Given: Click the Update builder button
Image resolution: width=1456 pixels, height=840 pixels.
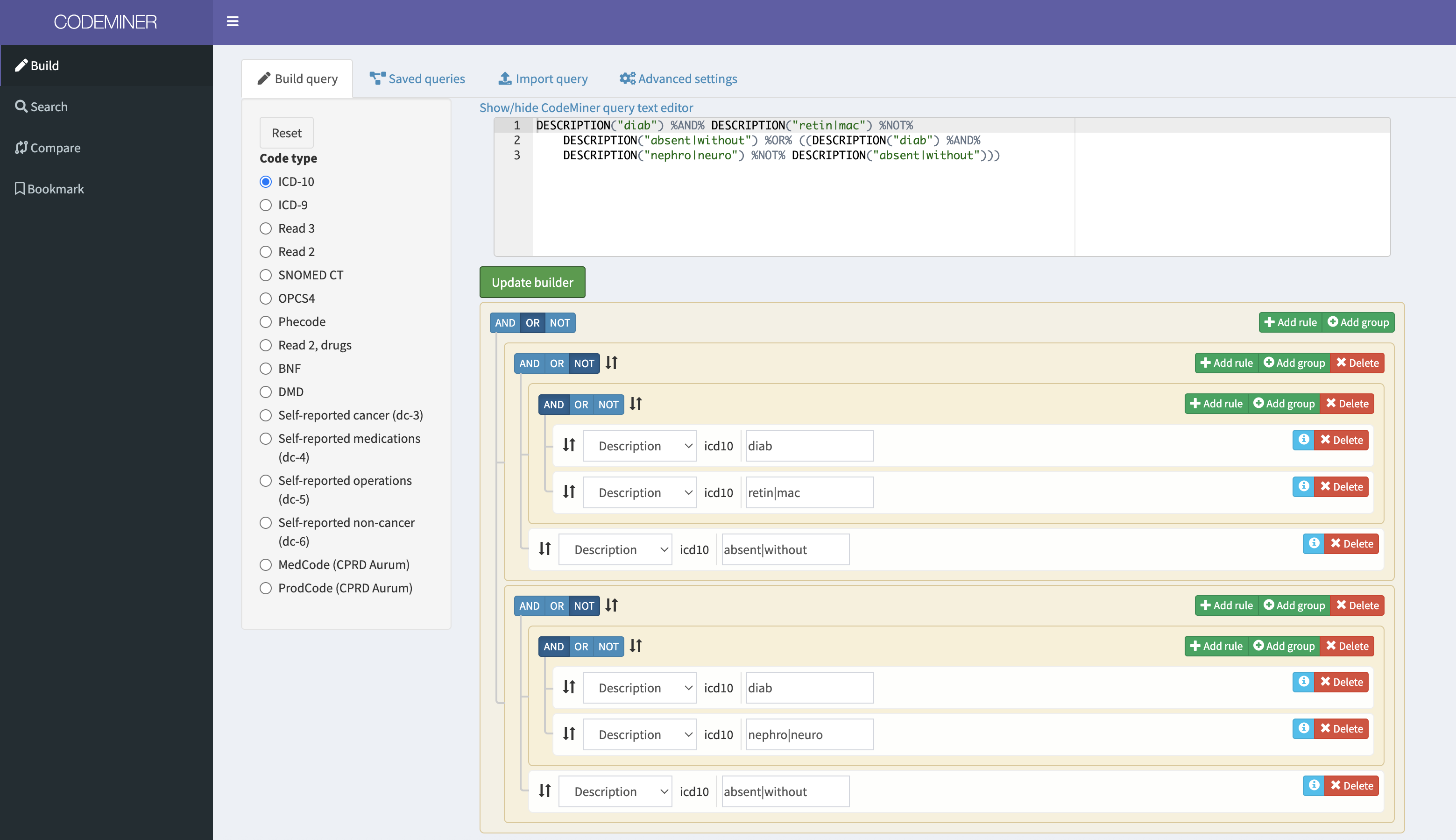Looking at the screenshot, I should (532, 282).
